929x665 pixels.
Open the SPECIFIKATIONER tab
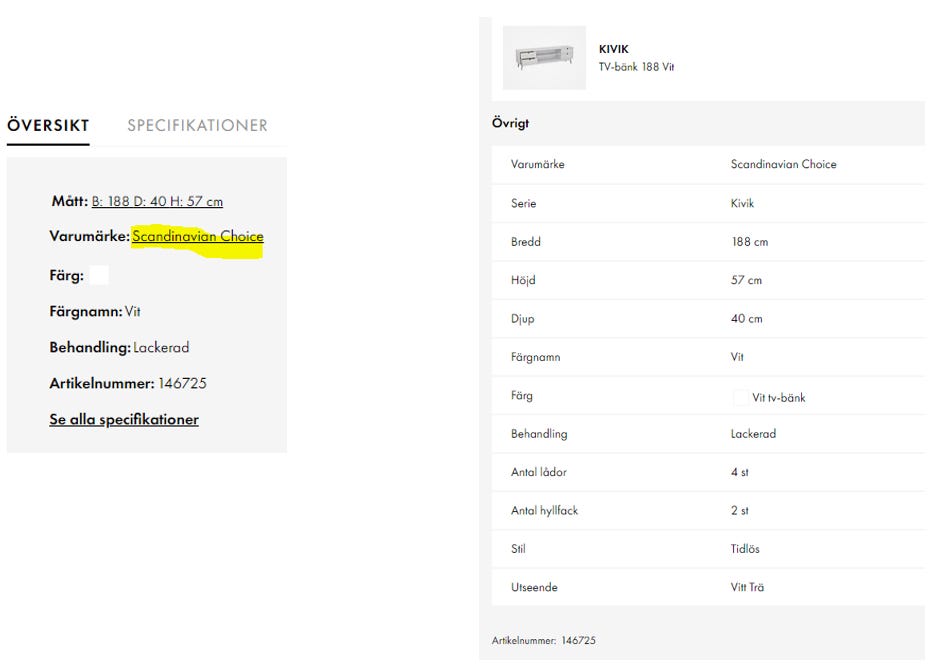(197, 126)
